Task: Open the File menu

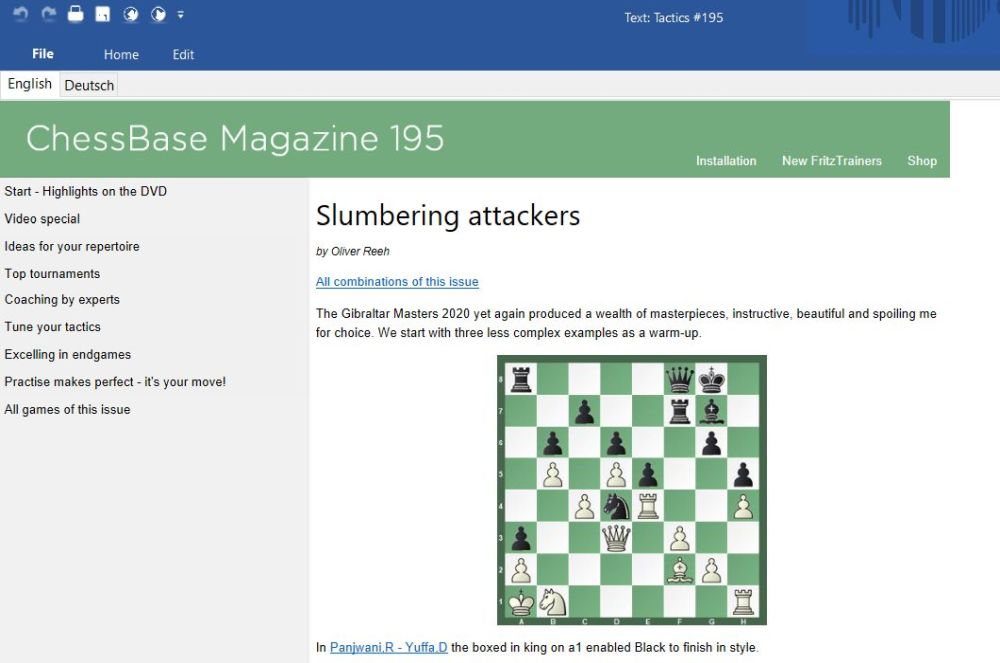Action: tap(42, 54)
